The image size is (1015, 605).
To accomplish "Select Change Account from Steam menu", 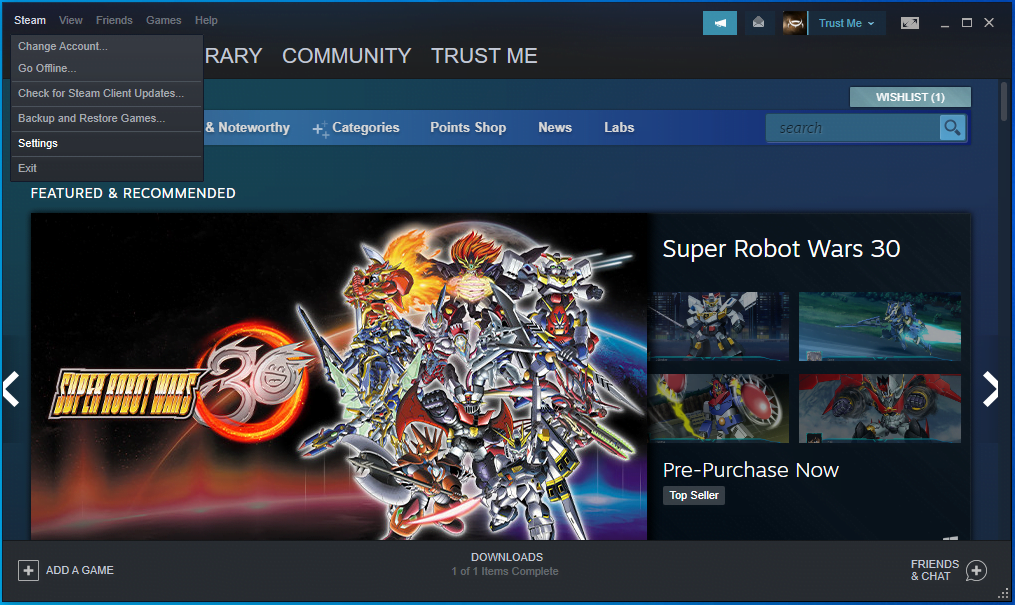I will click(107, 46).
